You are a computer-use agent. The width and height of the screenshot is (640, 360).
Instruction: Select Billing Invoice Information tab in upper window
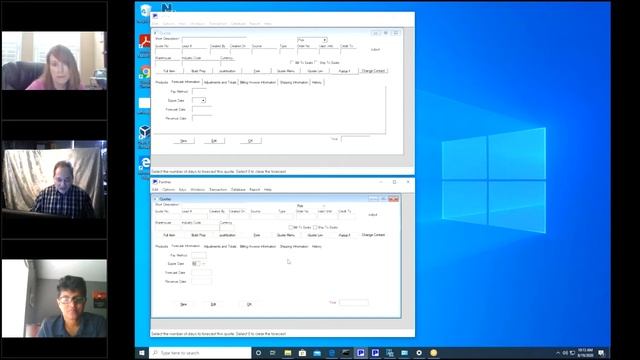pyautogui.click(x=258, y=82)
